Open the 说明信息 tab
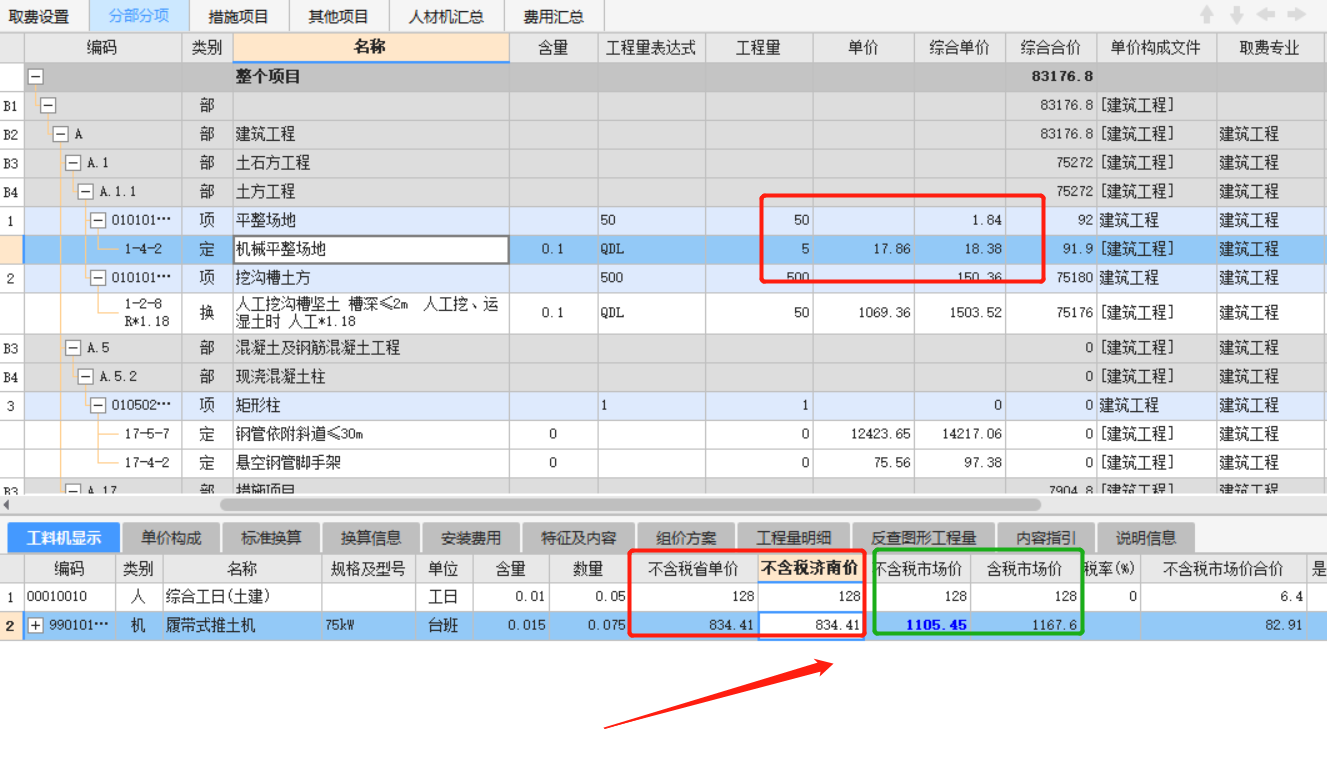 point(1146,538)
